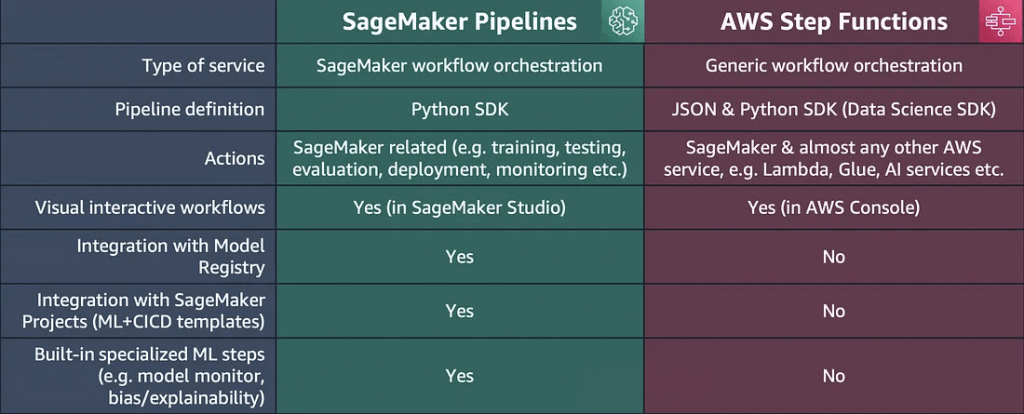Screen dimensions: 1024x414
Task: Click the SageMaker Pipelines brain icon
Action: click(x=623, y=22)
